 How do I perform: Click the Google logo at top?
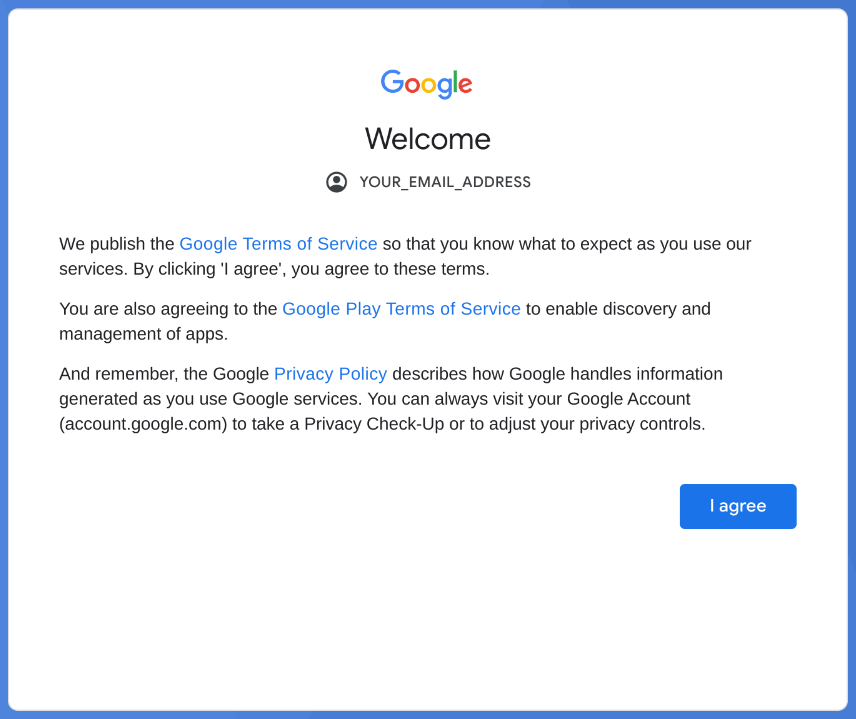426,84
